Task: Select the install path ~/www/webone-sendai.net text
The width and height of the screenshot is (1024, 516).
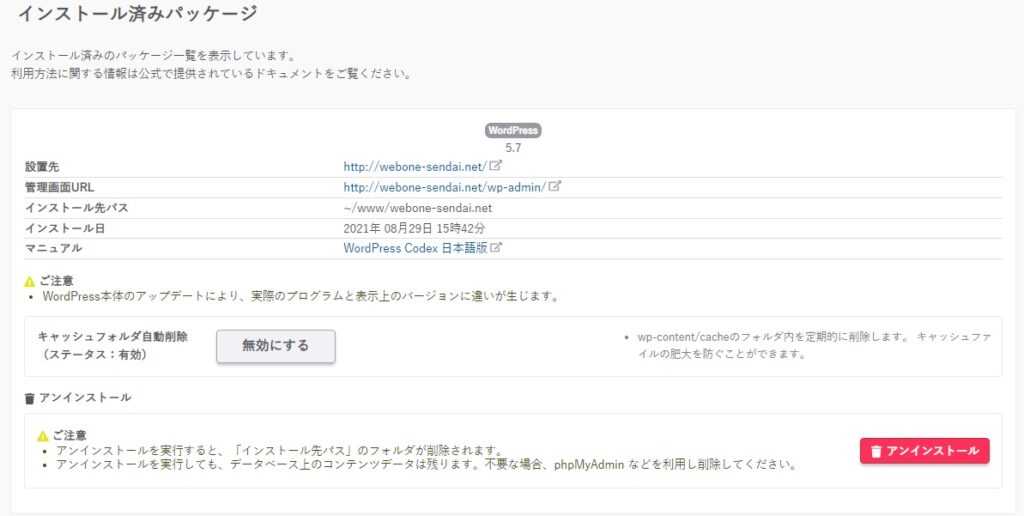Action: (417, 208)
